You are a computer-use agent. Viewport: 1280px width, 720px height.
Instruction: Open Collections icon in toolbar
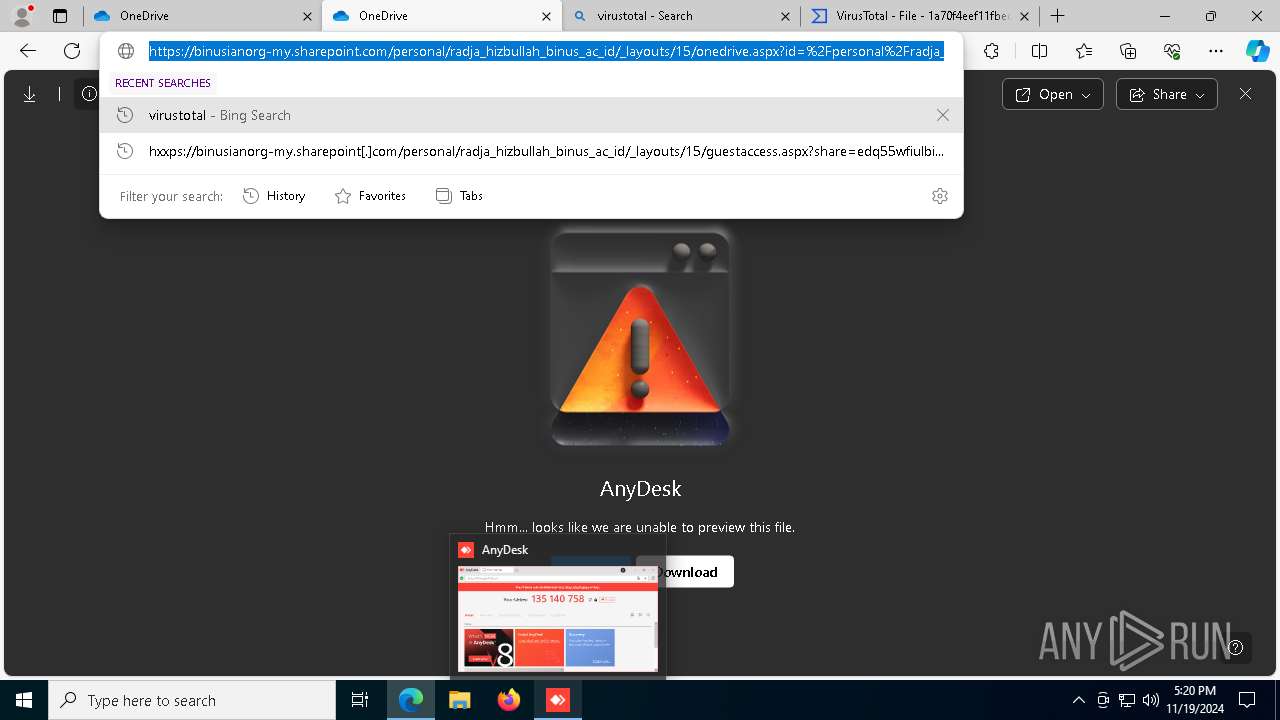(1128, 51)
